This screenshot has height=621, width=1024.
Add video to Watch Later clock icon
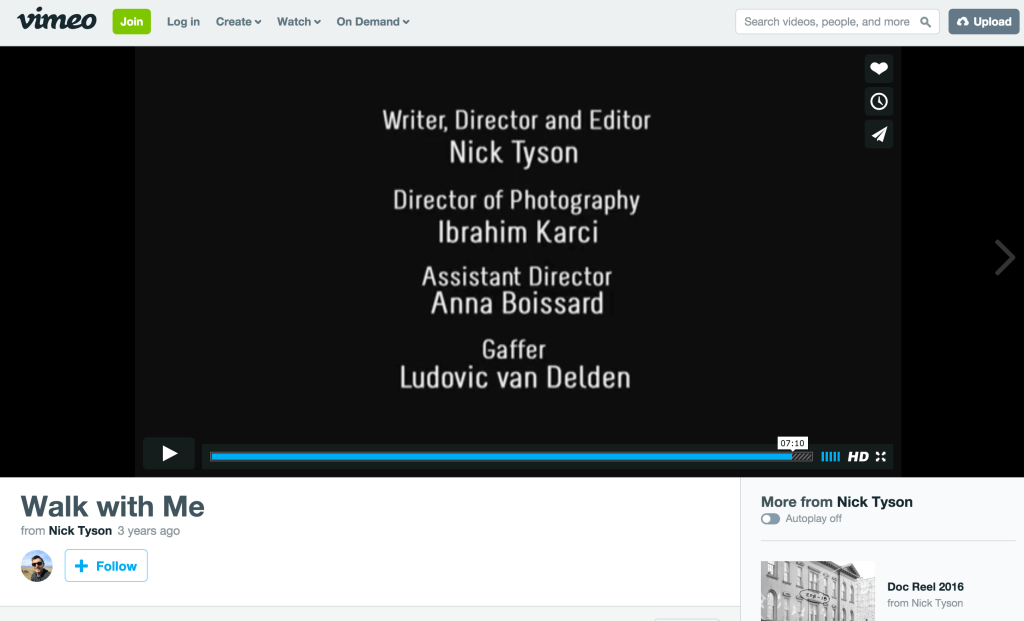(x=878, y=102)
